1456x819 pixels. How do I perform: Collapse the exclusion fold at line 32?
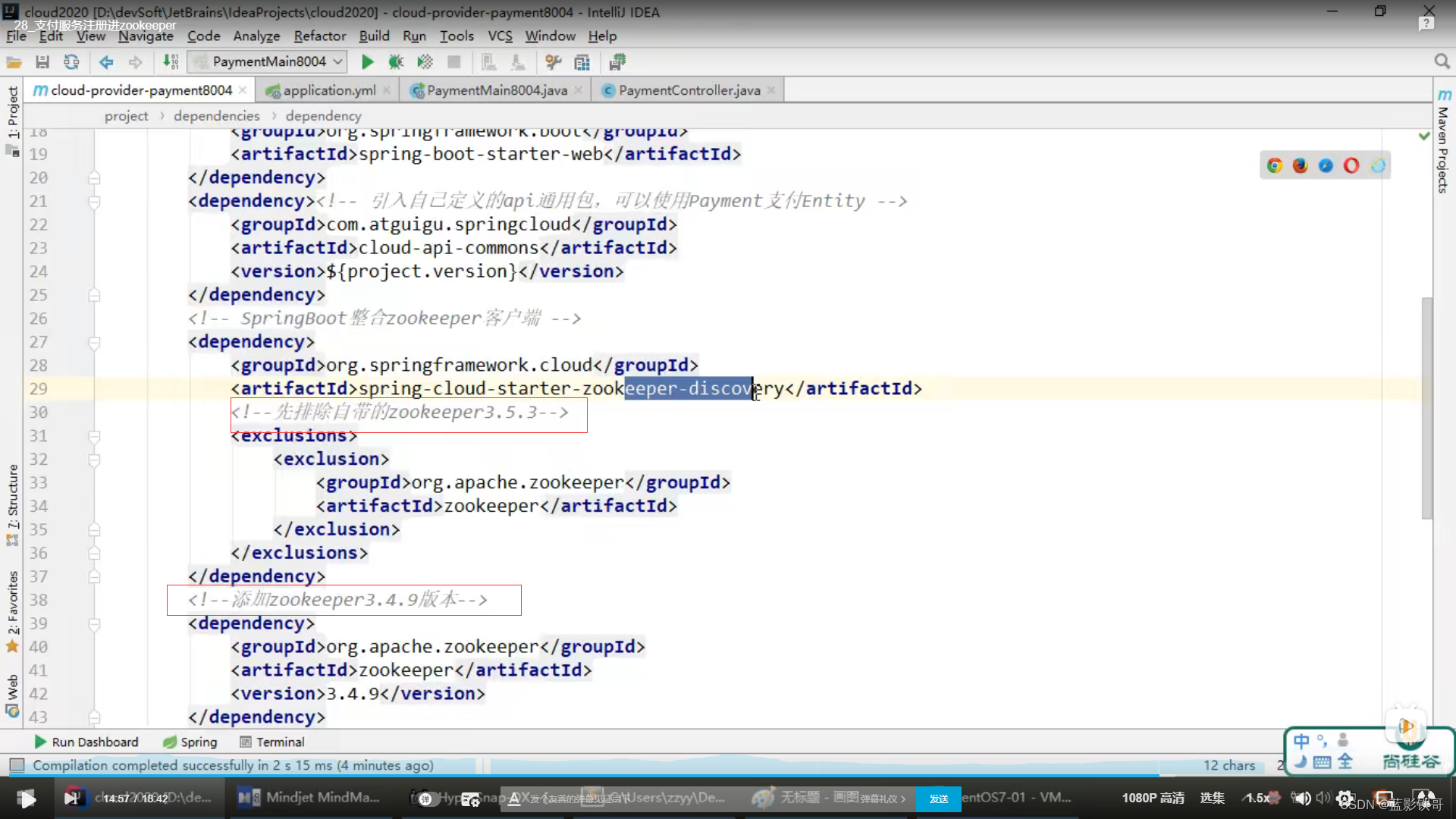(x=94, y=460)
